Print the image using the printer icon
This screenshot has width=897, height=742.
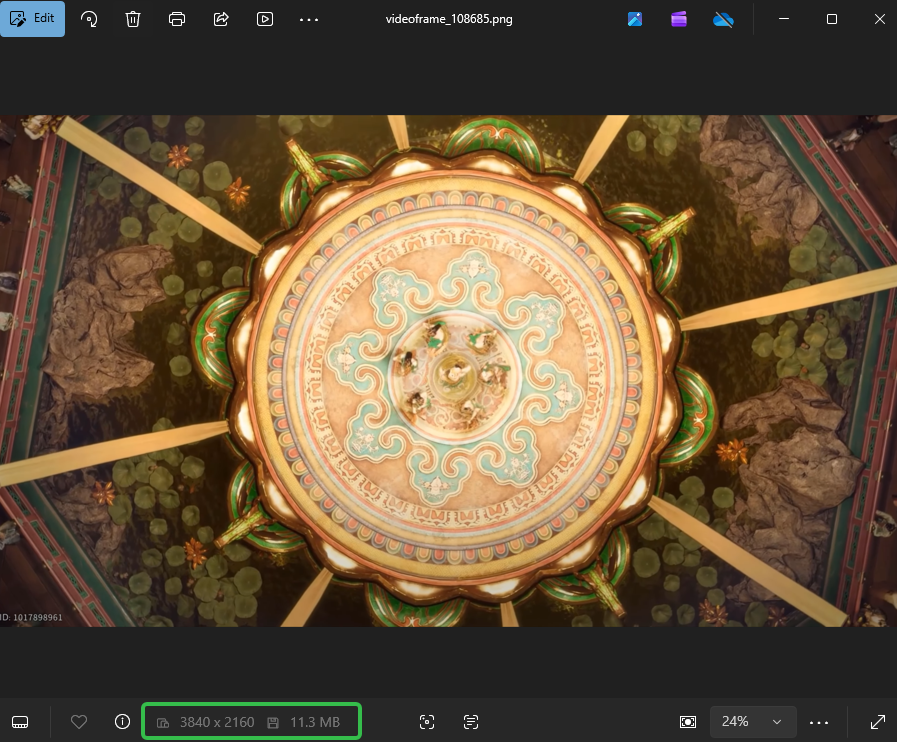177,19
